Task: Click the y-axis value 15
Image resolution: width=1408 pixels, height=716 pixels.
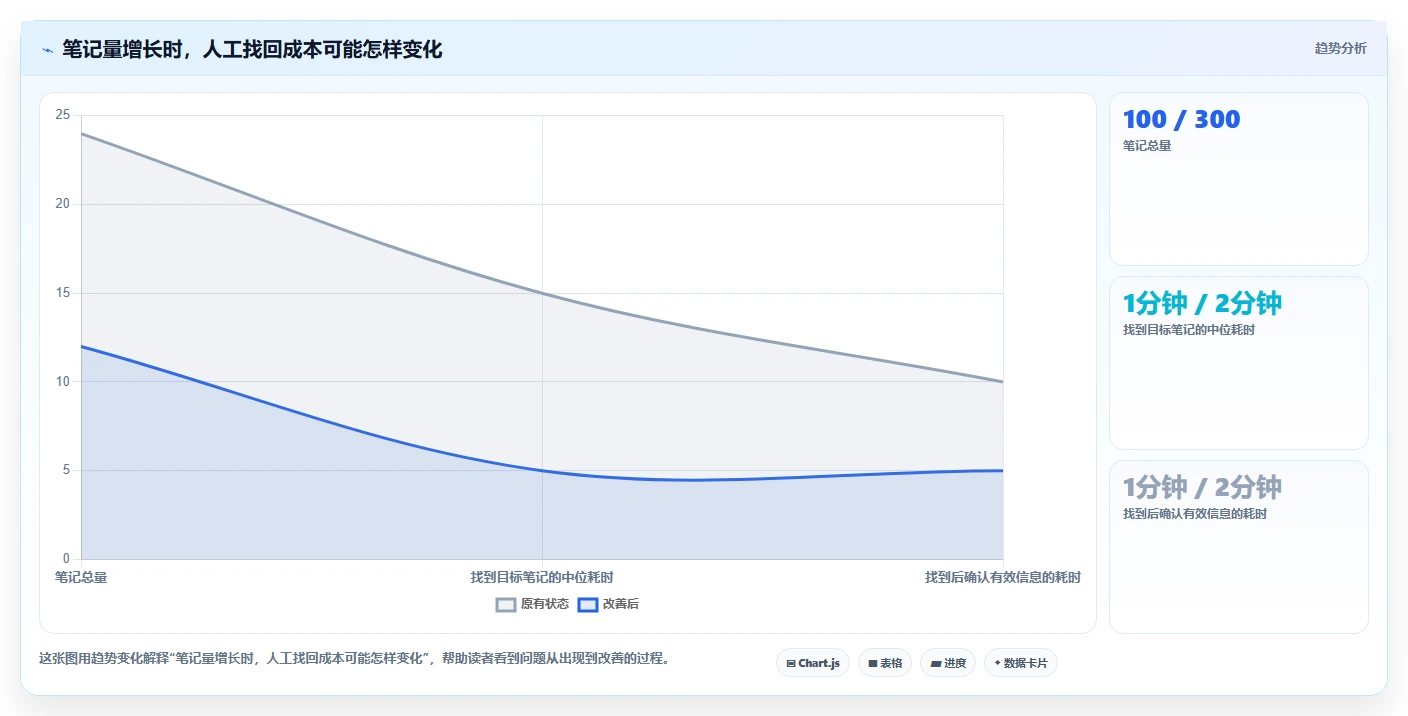Action: [63, 293]
